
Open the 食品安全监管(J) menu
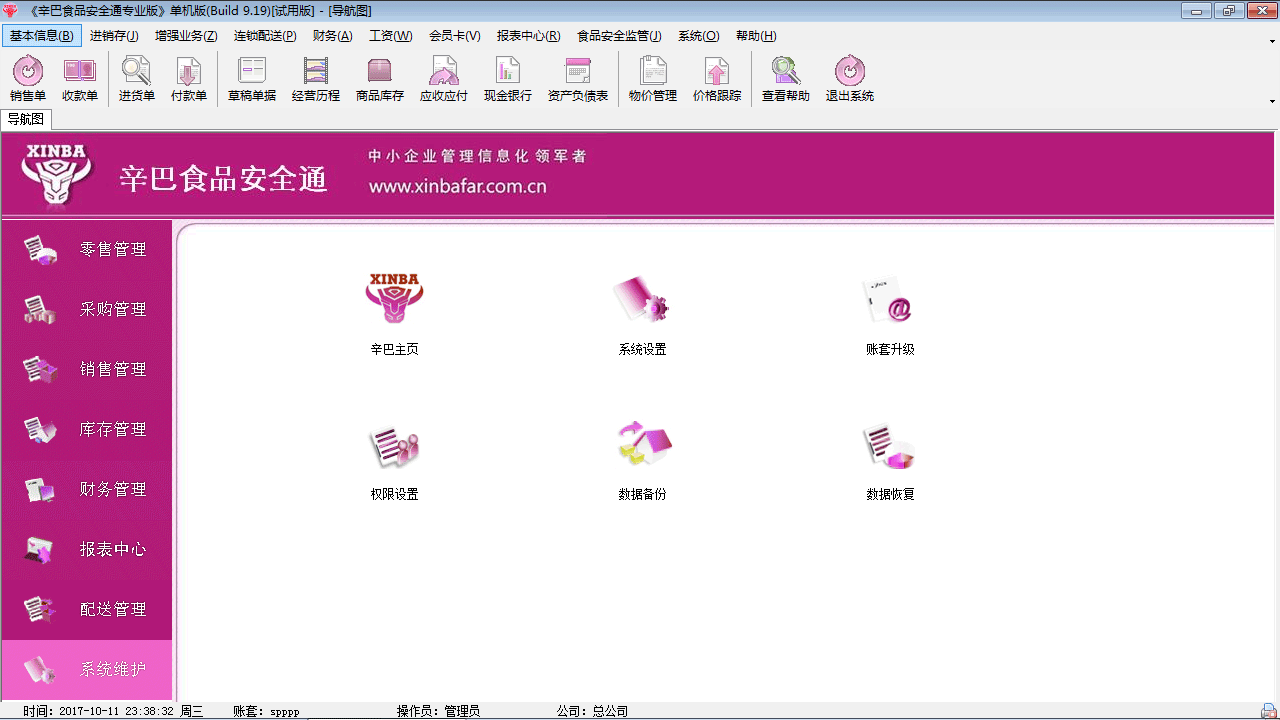click(619, 36)
